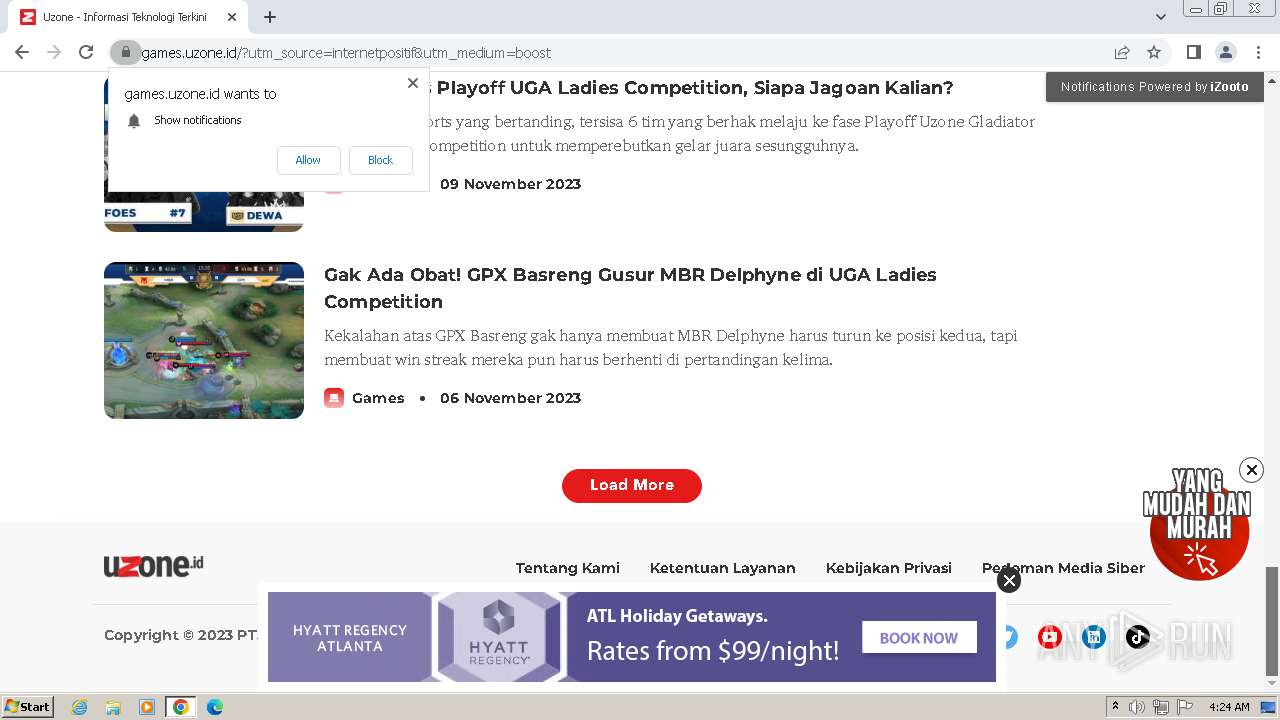
Task: Click the Notifications Powered by iZooto banner
Action: click(x=1155, y=87)
